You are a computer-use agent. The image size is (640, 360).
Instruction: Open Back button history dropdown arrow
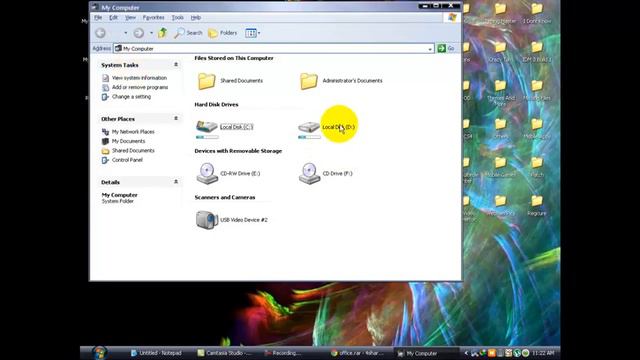(126, 33)
